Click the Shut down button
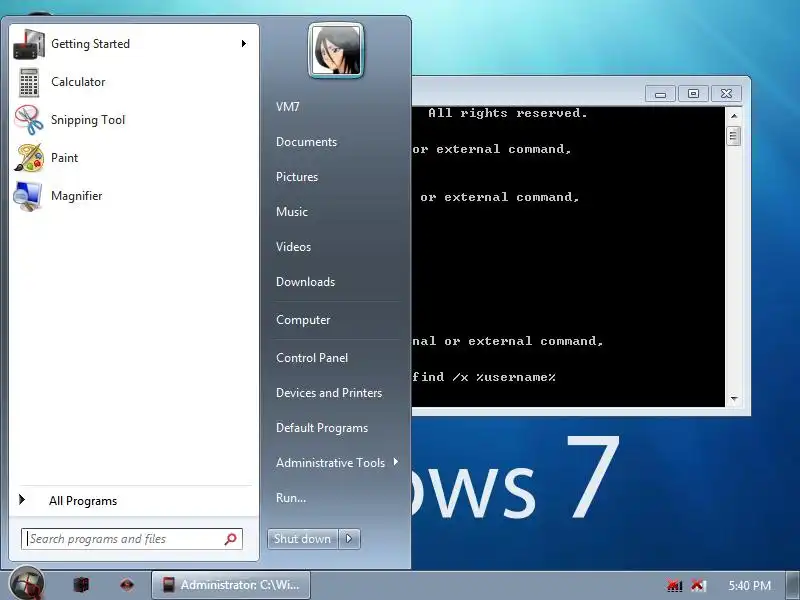Screen dimensions: 800x600 [303, 539]
